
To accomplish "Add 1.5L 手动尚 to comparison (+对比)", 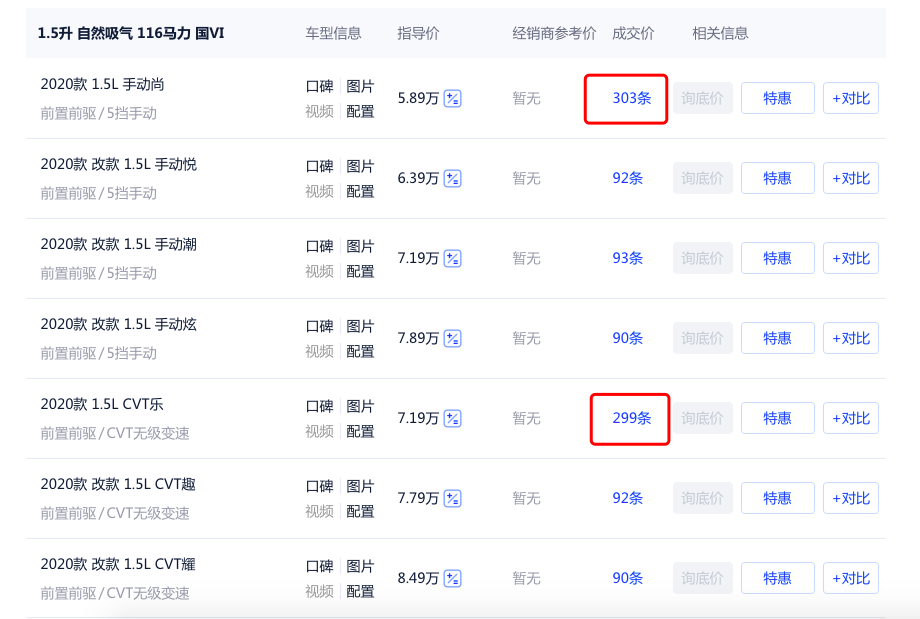I will pyautogui.click(x=851, y=98).
